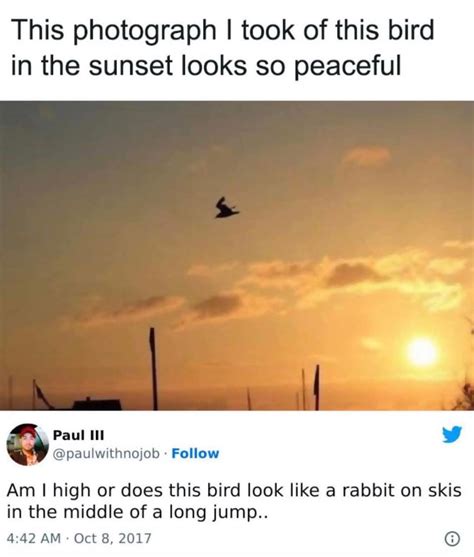
Task: Click the blue Twitter bird logo
Action: 452,434
